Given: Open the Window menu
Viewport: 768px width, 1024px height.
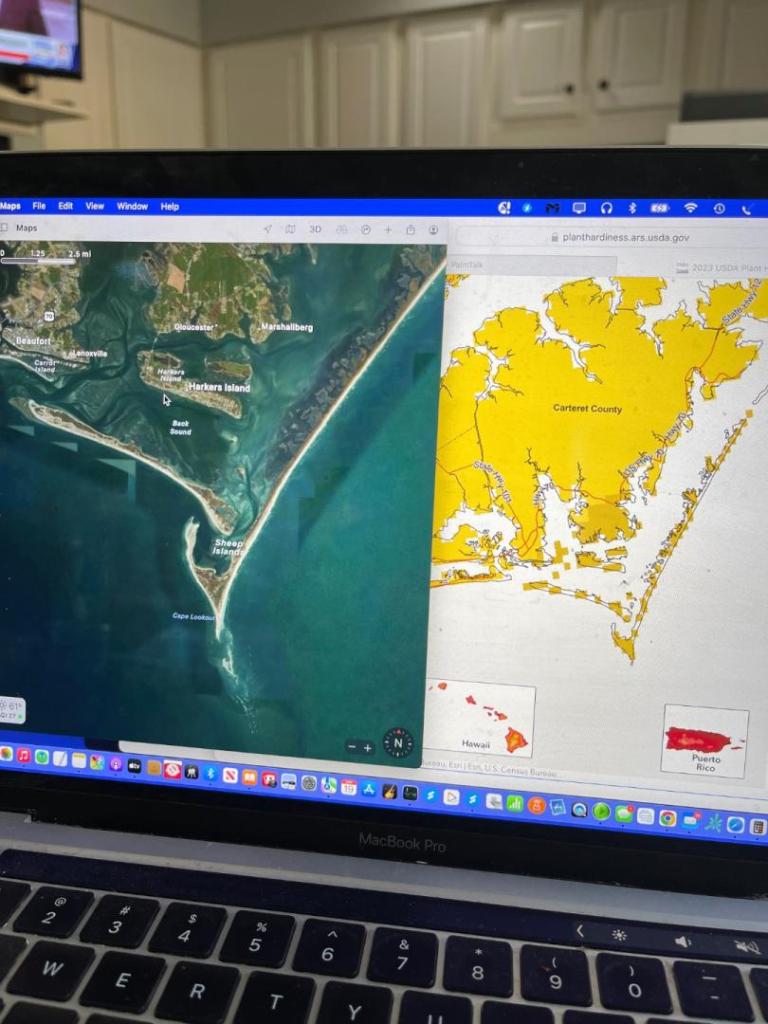Looking at the screenshot, I should point(133,206).
